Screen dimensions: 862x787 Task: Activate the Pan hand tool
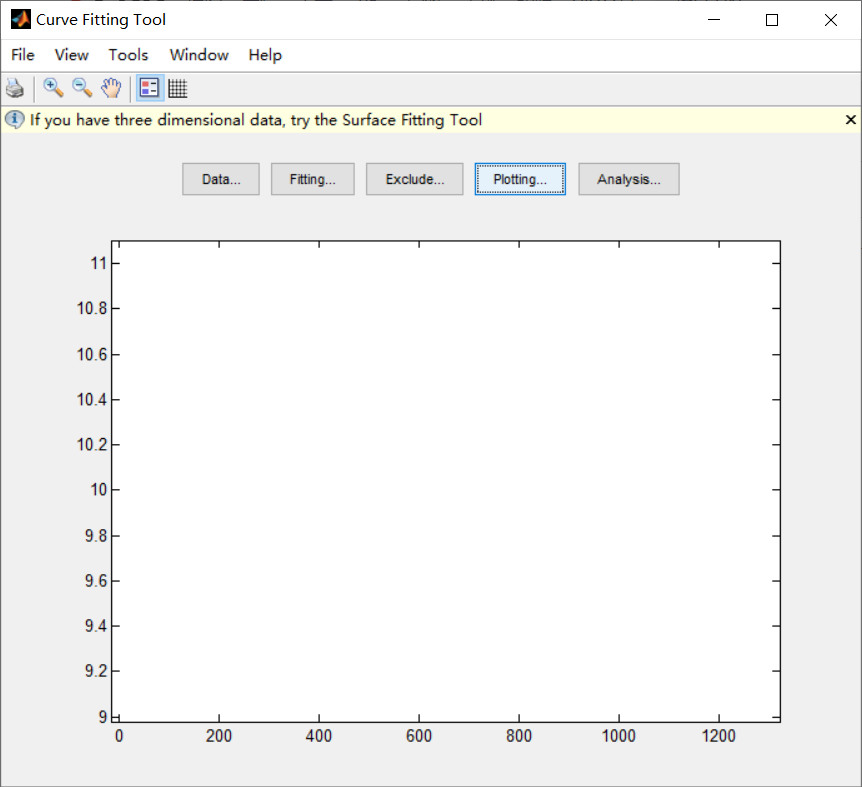111,88
